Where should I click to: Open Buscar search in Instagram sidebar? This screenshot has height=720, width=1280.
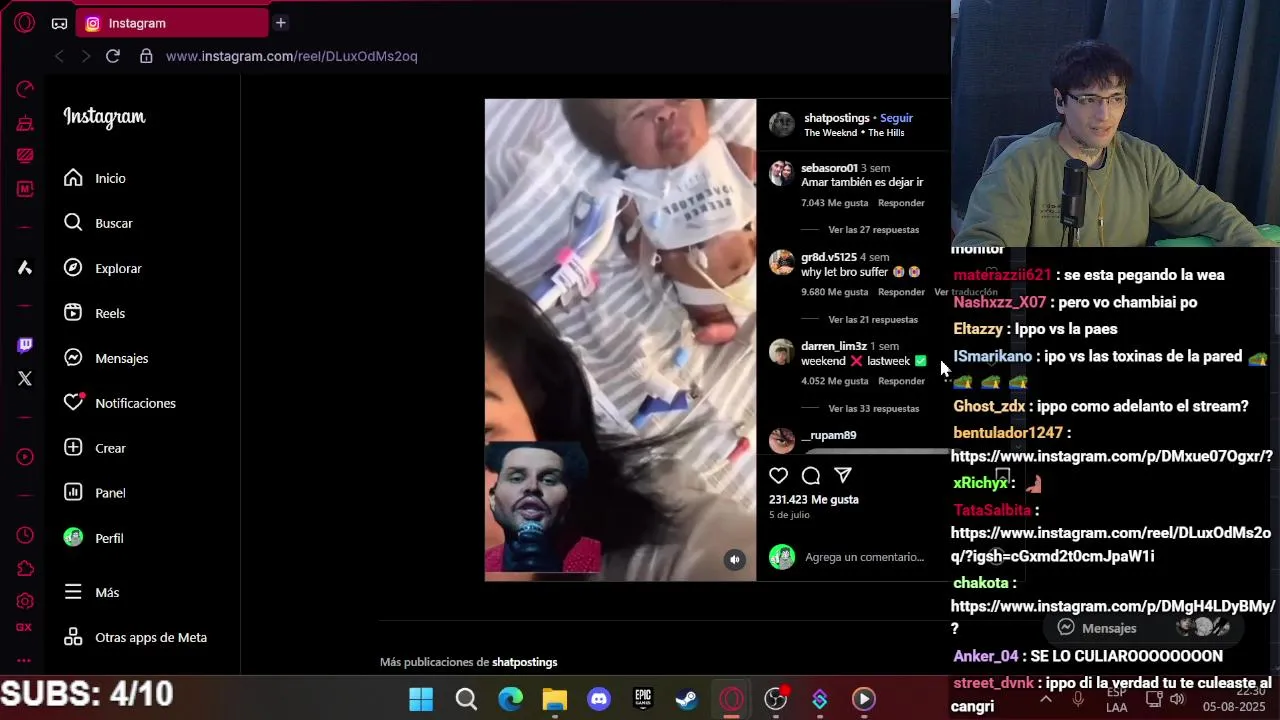pyautogui.click(x=73, y=223)
